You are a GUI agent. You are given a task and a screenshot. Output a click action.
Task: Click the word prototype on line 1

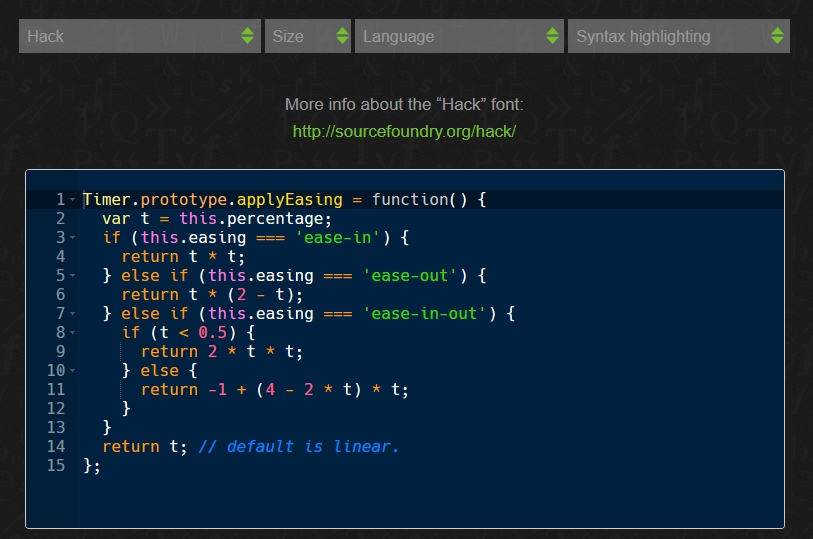184,200
